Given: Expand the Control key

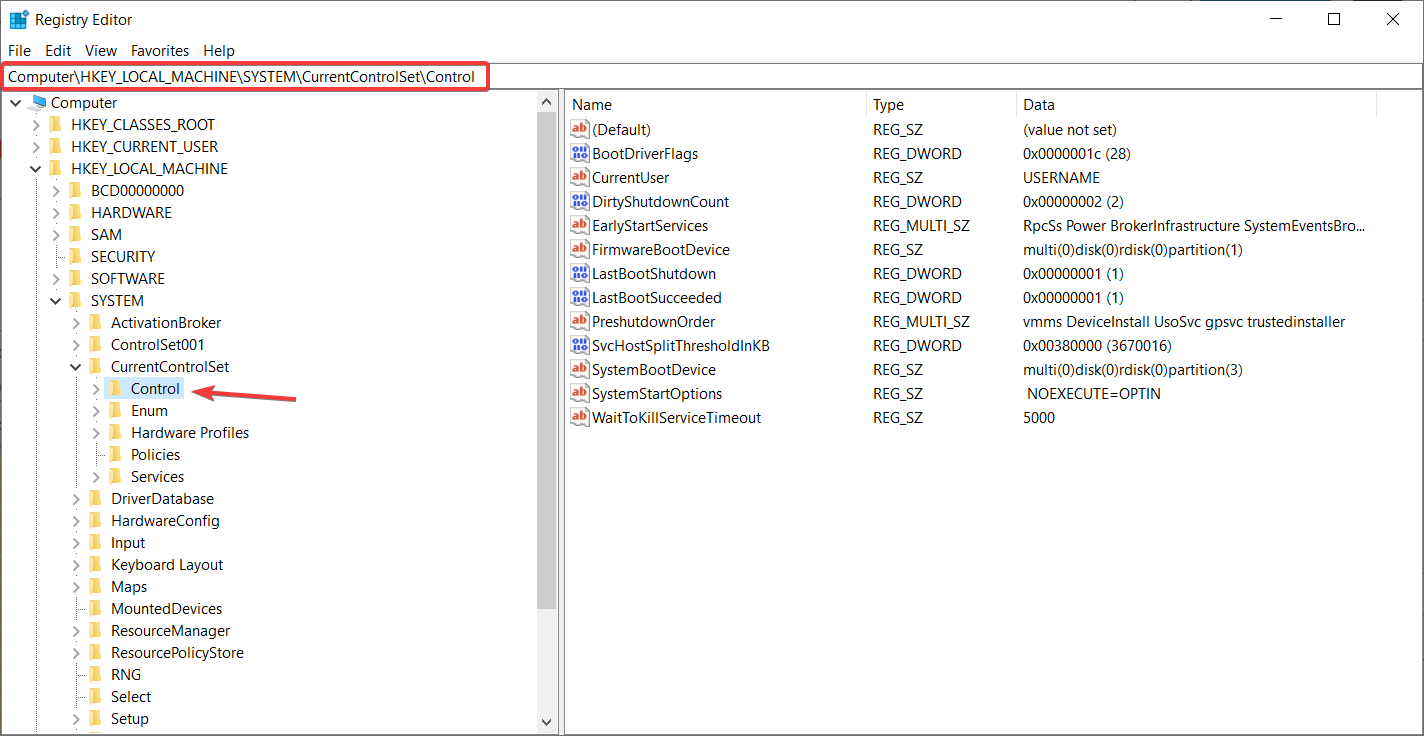Looking at the screenshot, I should point(96,388).
